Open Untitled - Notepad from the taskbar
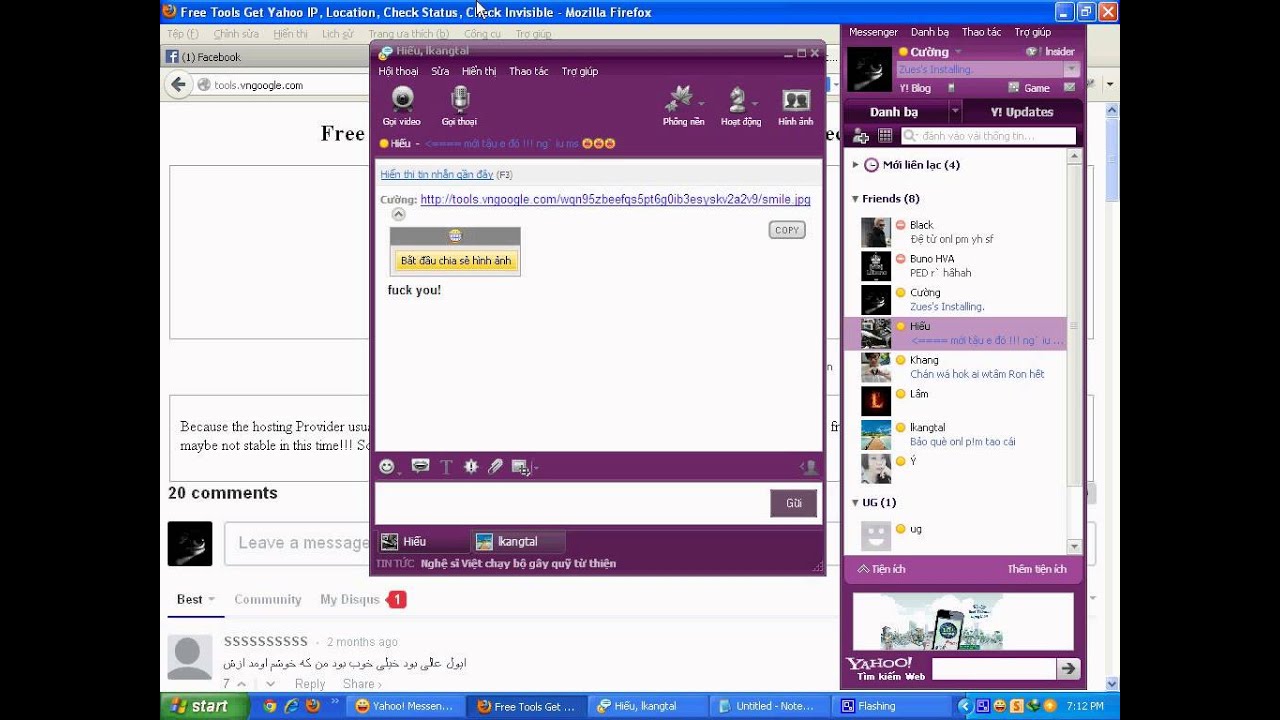The width and height of the screenshot is (1280, 720). pos(770,706)
